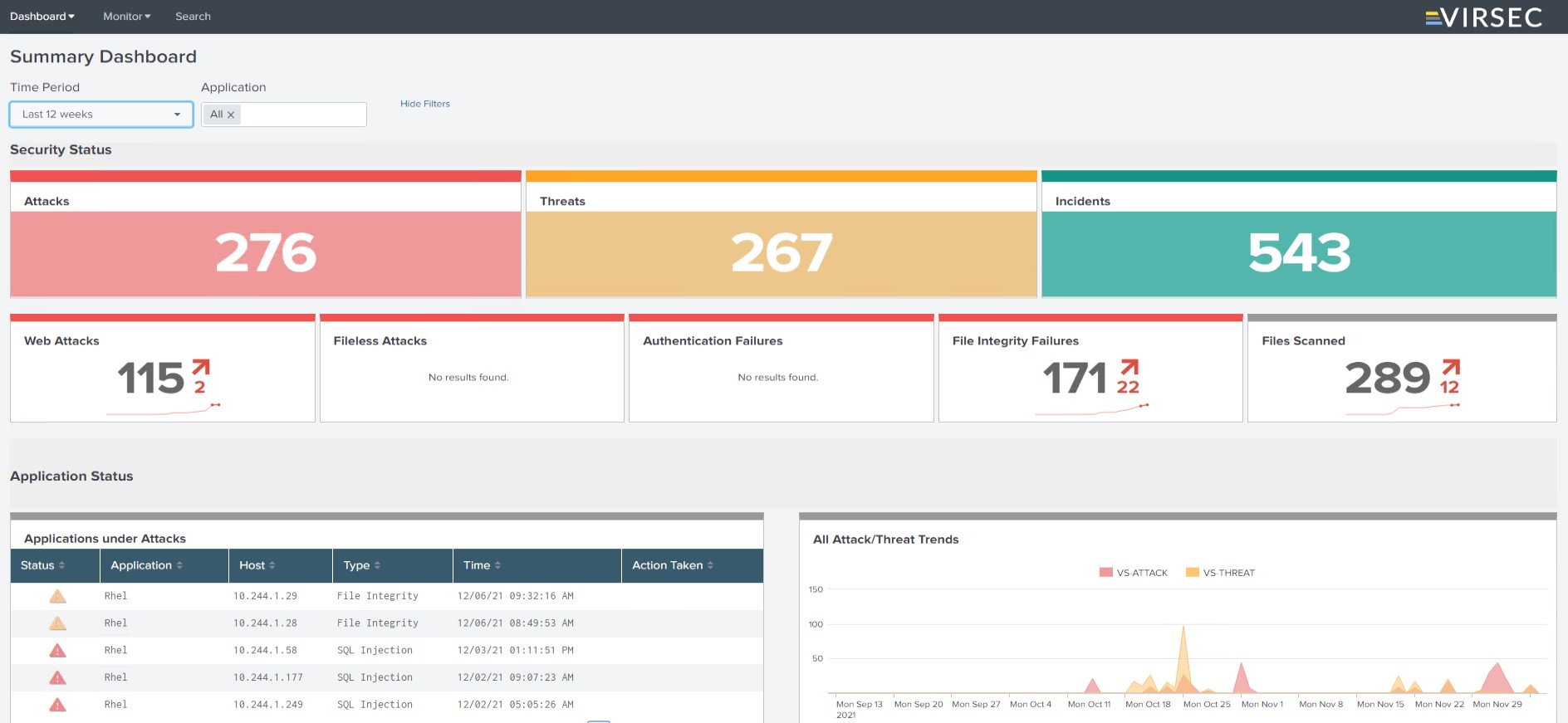The height and width of the screenshot is (723, 1568).
Task: Open the Dashboard menu
Action: 42,17
